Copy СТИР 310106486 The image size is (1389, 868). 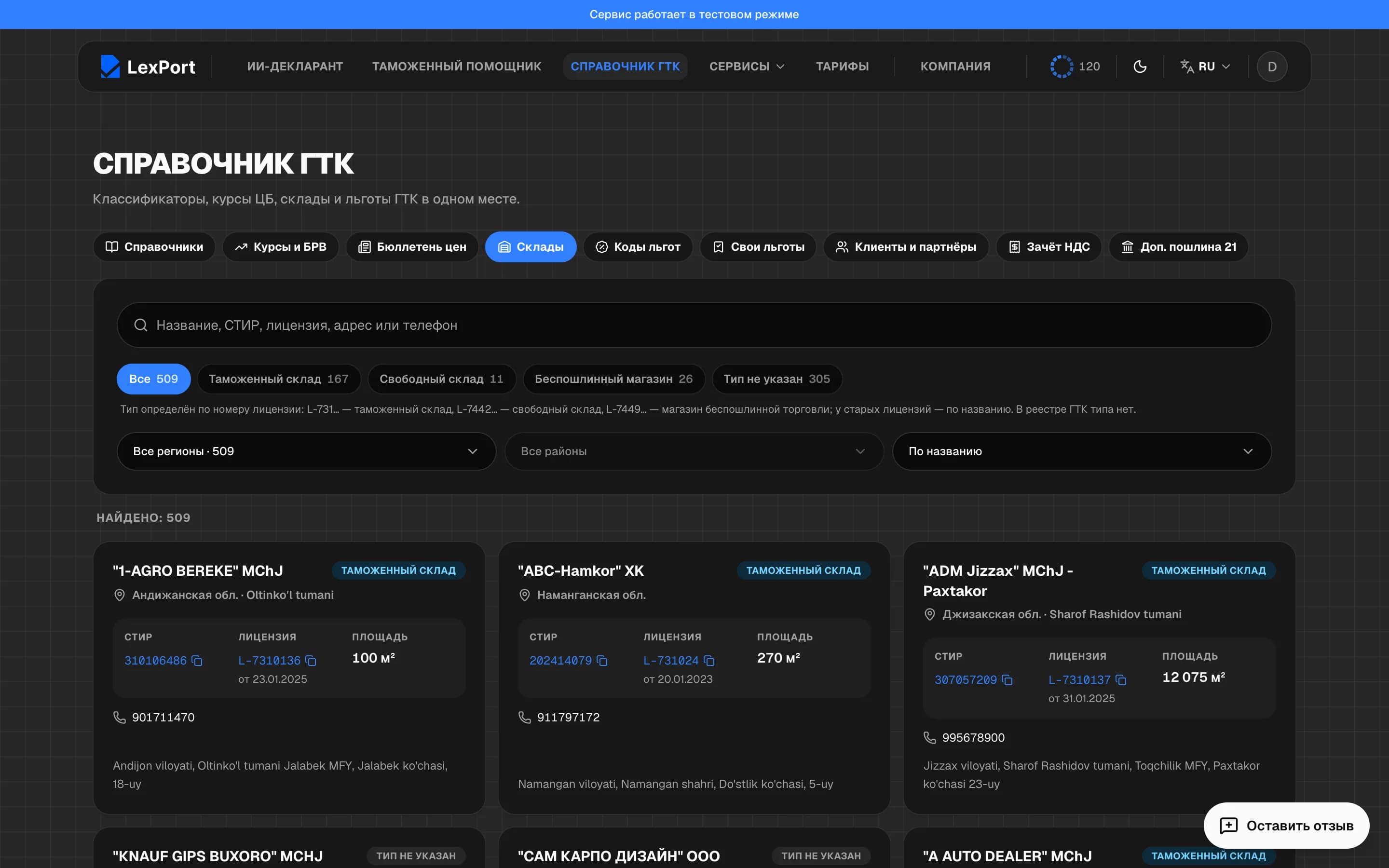(197, 661)
